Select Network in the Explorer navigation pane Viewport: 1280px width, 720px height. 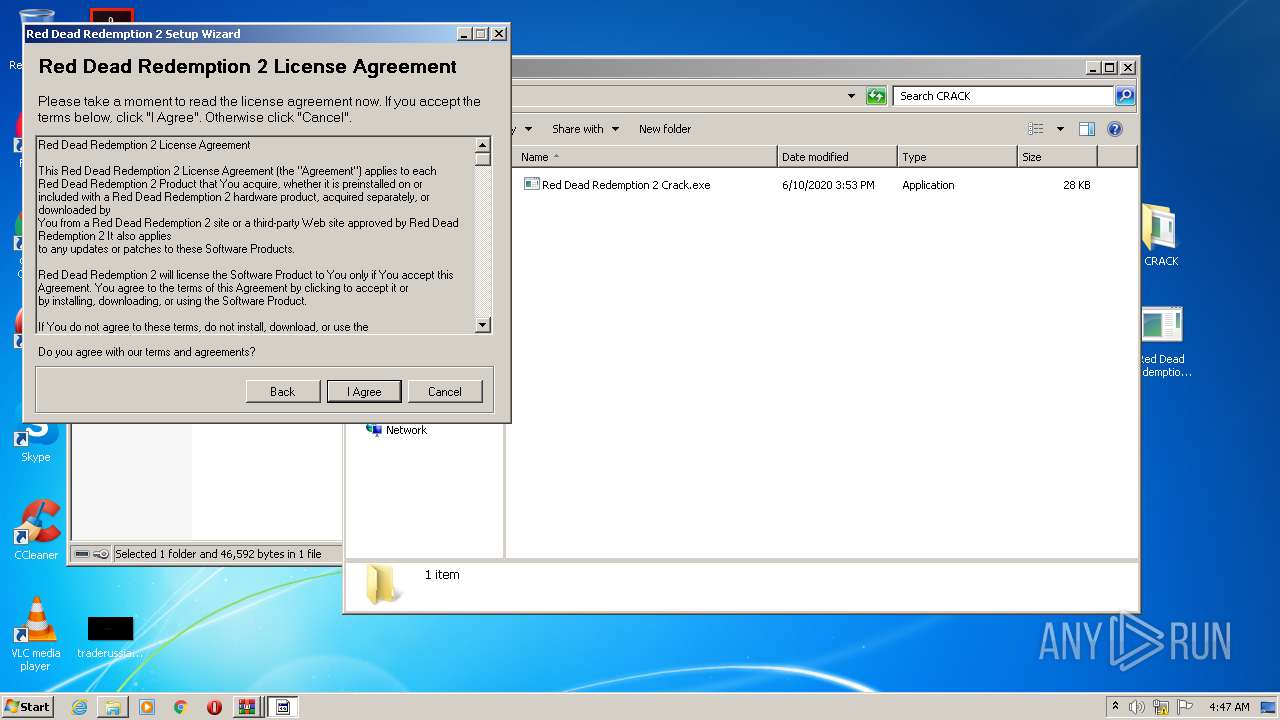[x=396, y=430]
